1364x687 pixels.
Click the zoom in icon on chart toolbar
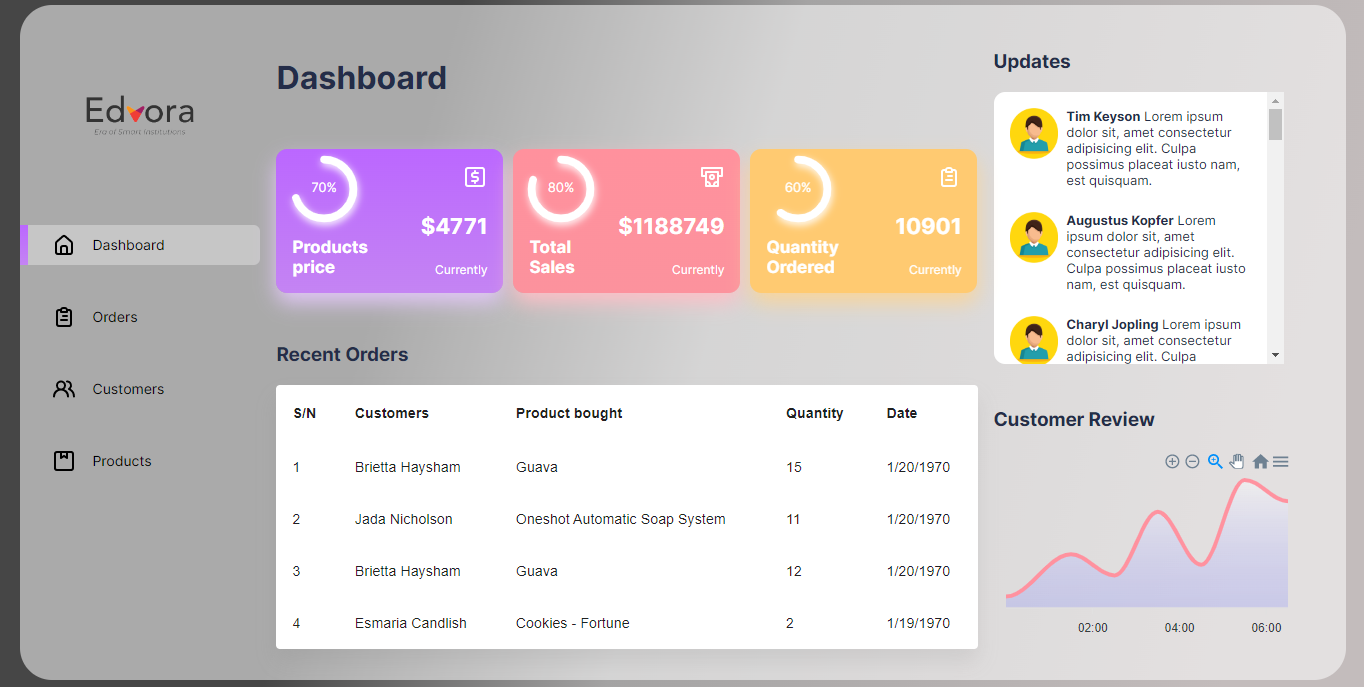coord(1172,461)
